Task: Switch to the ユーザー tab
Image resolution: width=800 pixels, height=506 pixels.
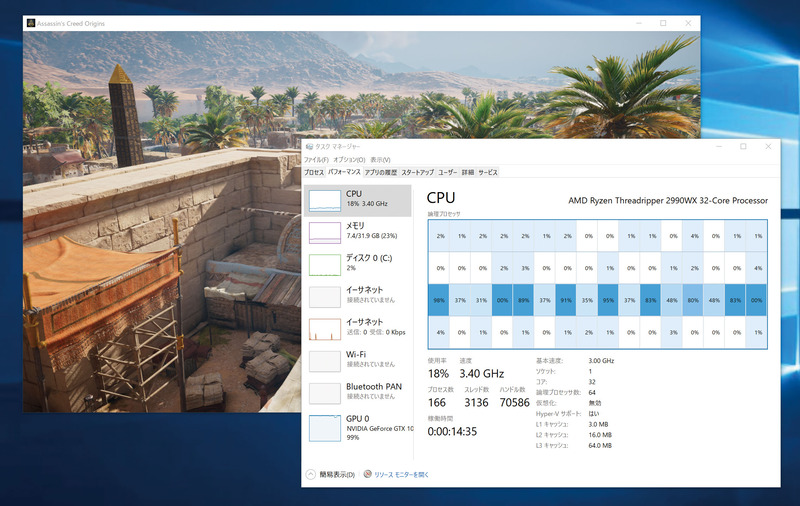Action: (447, 172)
